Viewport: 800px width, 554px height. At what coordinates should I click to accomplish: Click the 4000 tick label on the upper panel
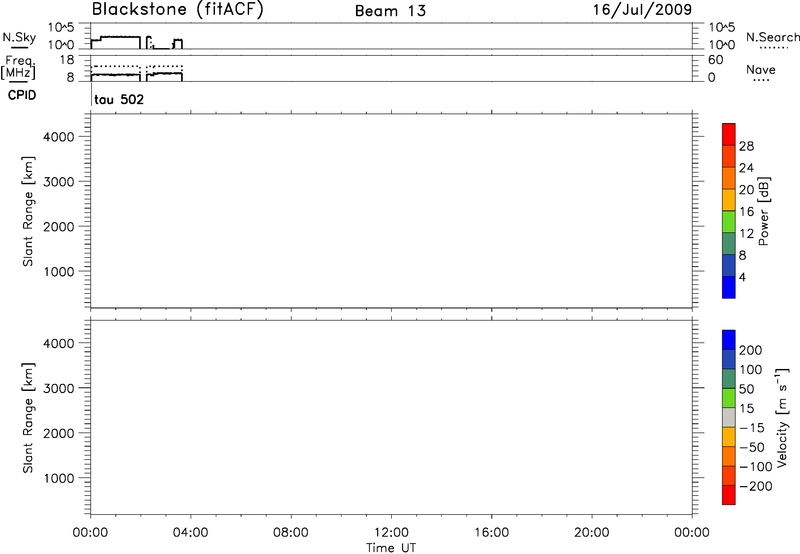[x=59, y=137]
